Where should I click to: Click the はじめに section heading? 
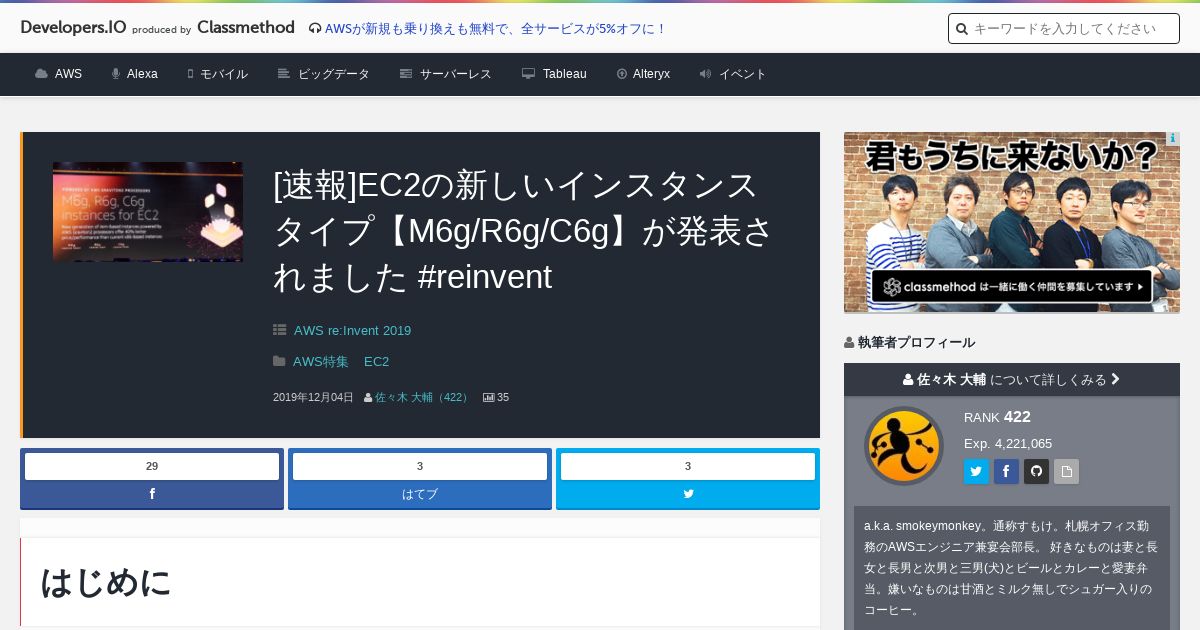click(x=106, y=582)
